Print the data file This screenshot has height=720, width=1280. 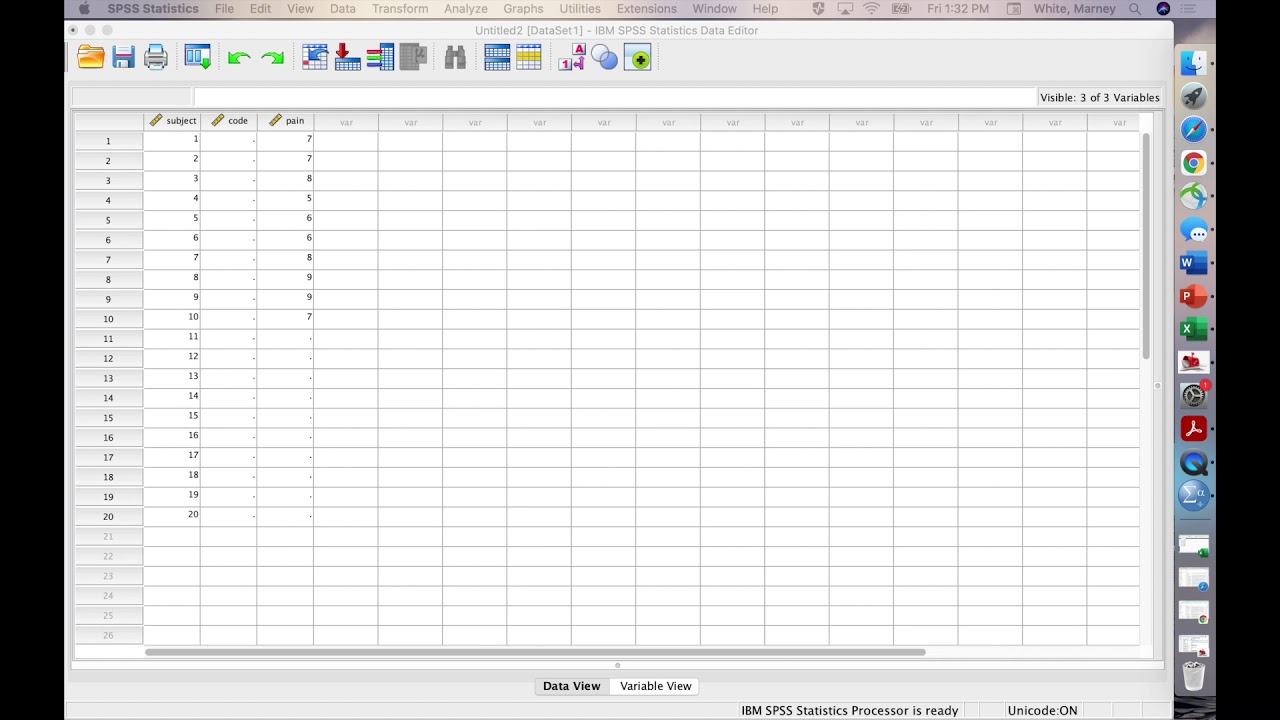[156, 57]
